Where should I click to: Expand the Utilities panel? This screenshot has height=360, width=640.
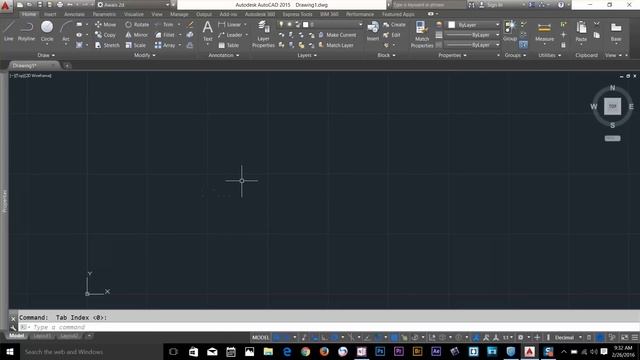tap(549, 55)
